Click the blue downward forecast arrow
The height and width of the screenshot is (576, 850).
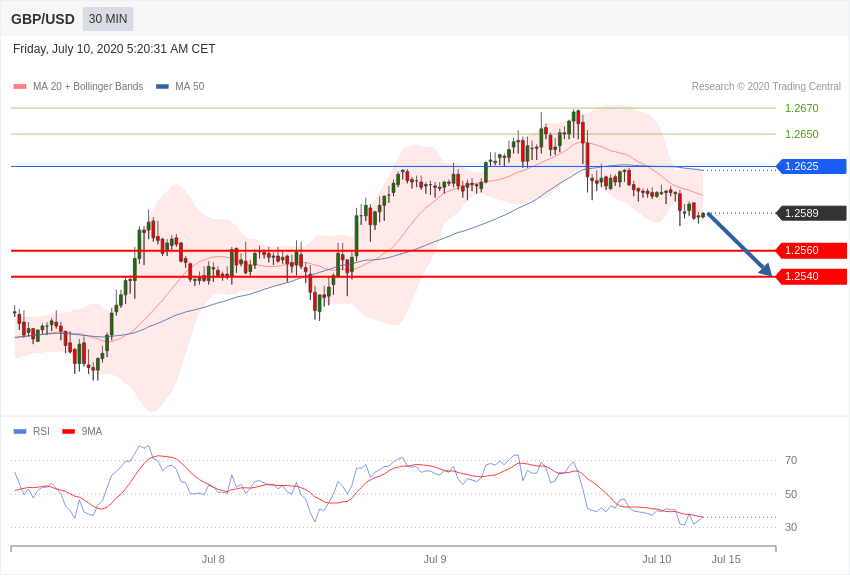coord(740,245)
